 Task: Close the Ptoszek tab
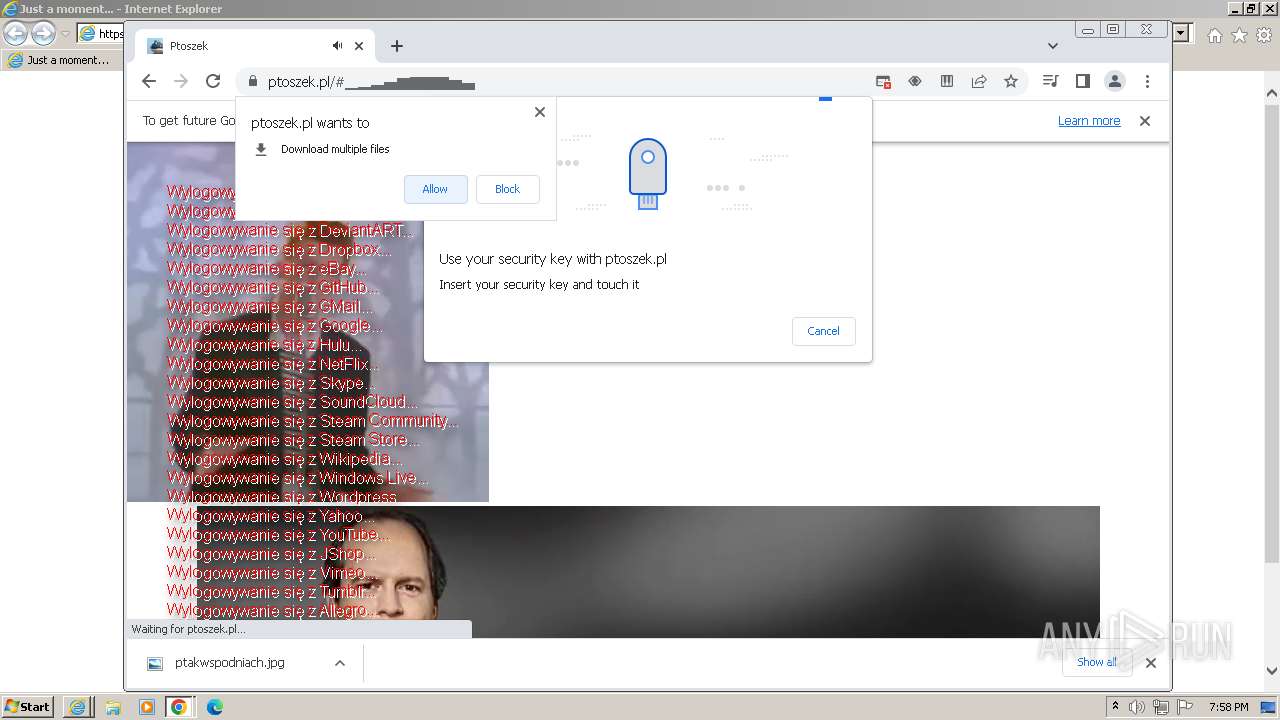(359, 46)
